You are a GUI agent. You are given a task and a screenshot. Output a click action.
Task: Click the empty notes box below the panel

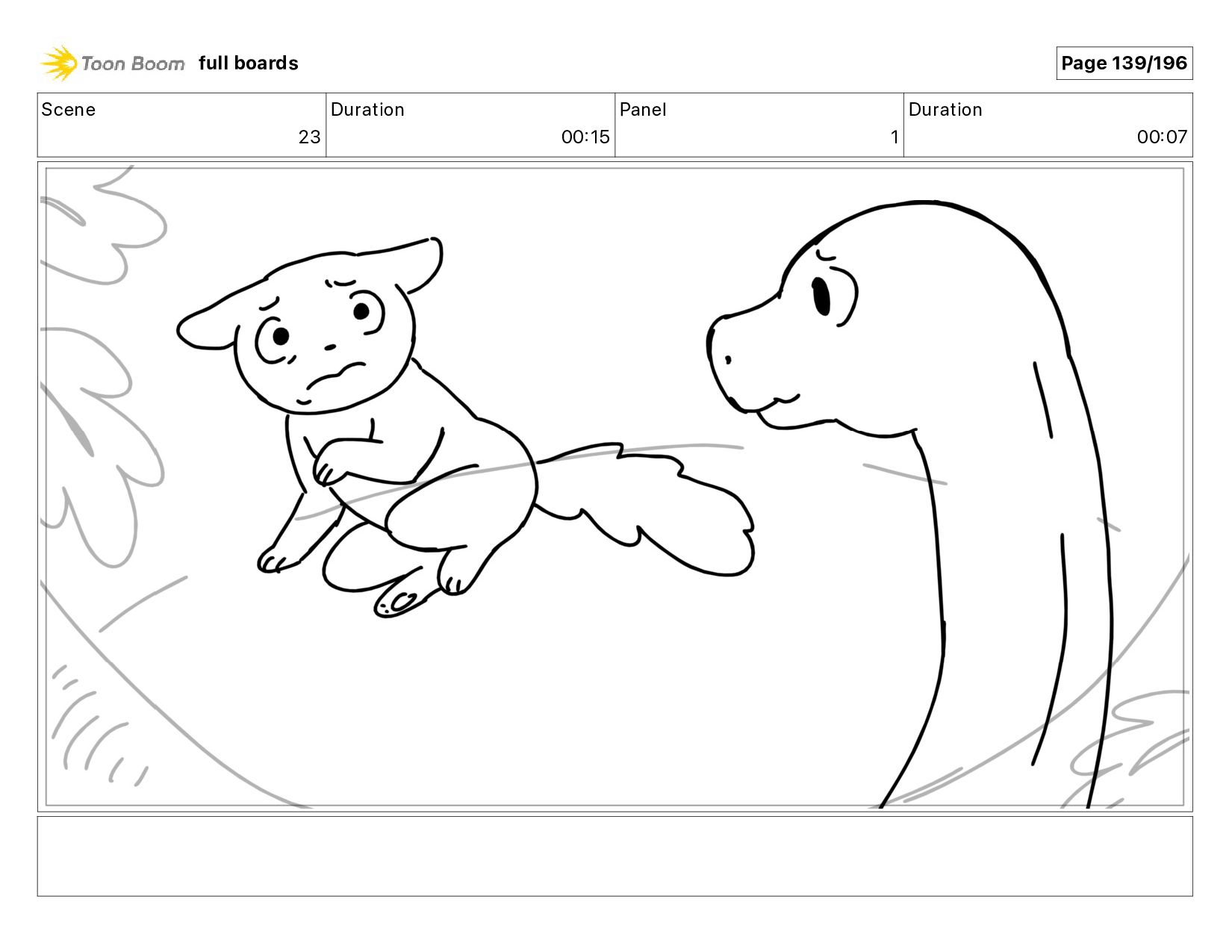click(x=615, y=856)
